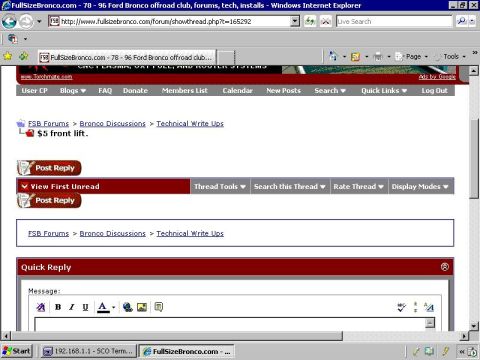Viewport: 480px width, 360px height.
Task: Open the FAQ forum link
Action: point(105,91)
